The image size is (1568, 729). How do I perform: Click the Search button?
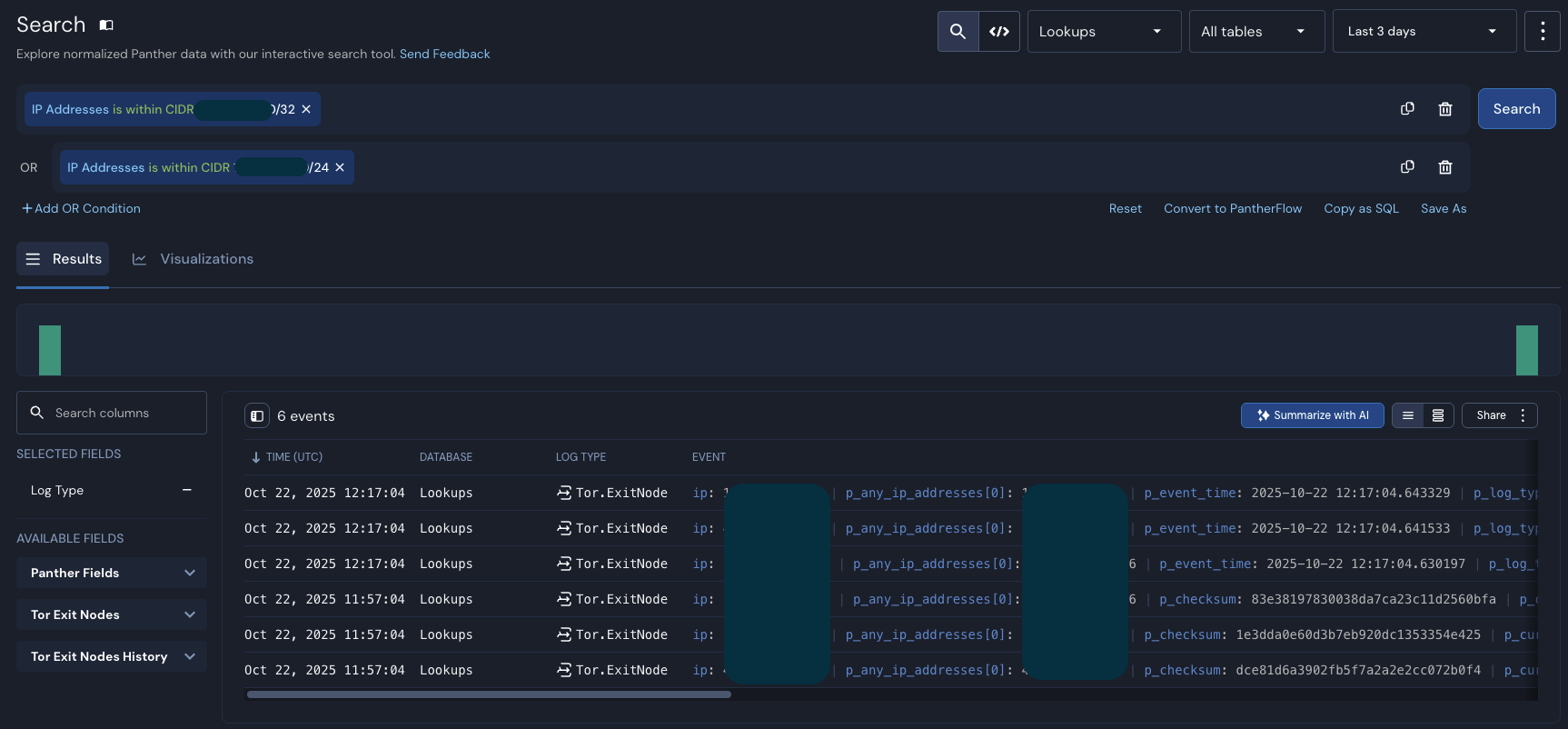coord(1516,109)
